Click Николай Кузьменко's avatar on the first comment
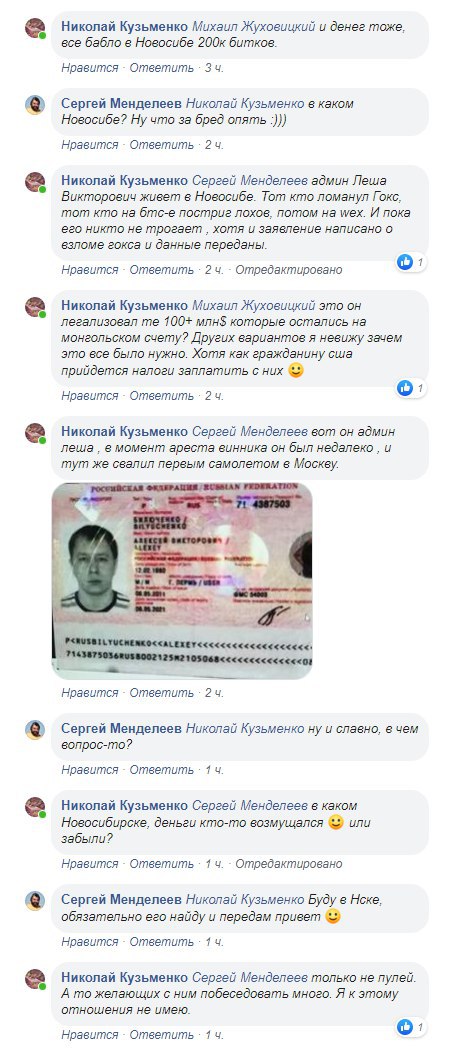 coord(35,28)
